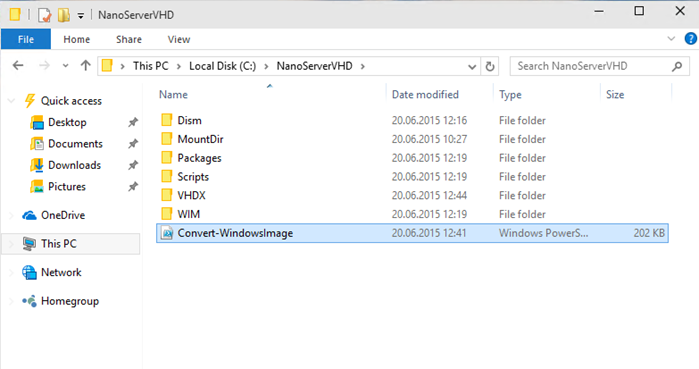Minimize the NanoServerVHD window
The height and width of the screenshot is (369, 699).
click(599, 11)
